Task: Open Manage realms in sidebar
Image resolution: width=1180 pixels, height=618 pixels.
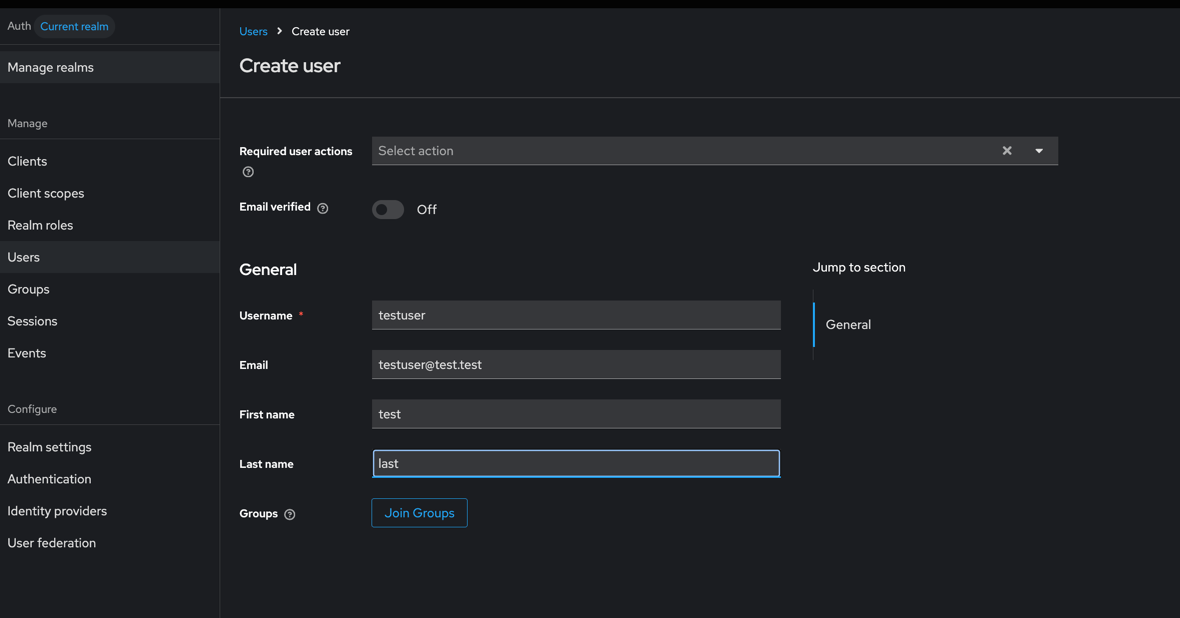Action: coord(110,67)
